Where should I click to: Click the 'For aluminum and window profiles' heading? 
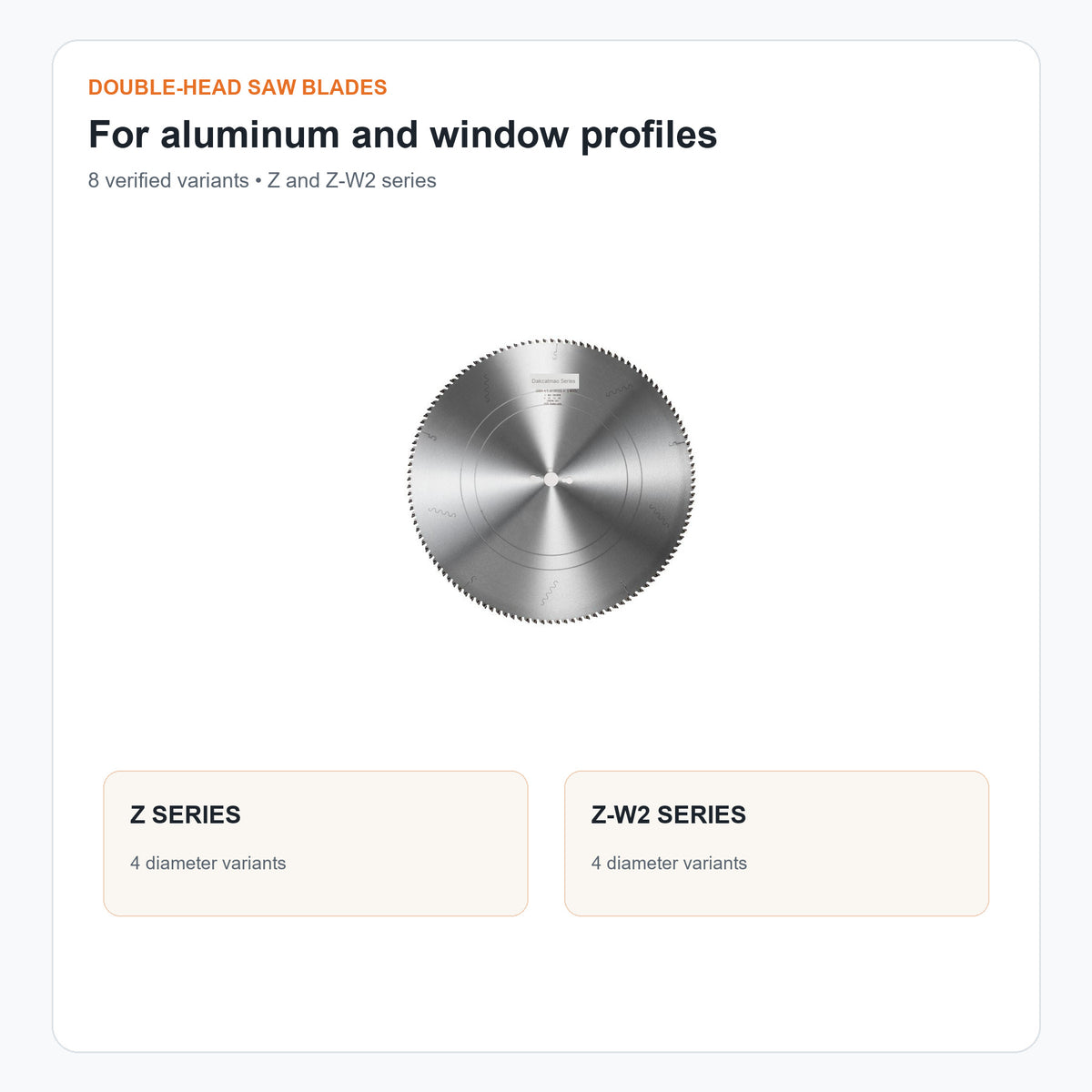point(403,135)
